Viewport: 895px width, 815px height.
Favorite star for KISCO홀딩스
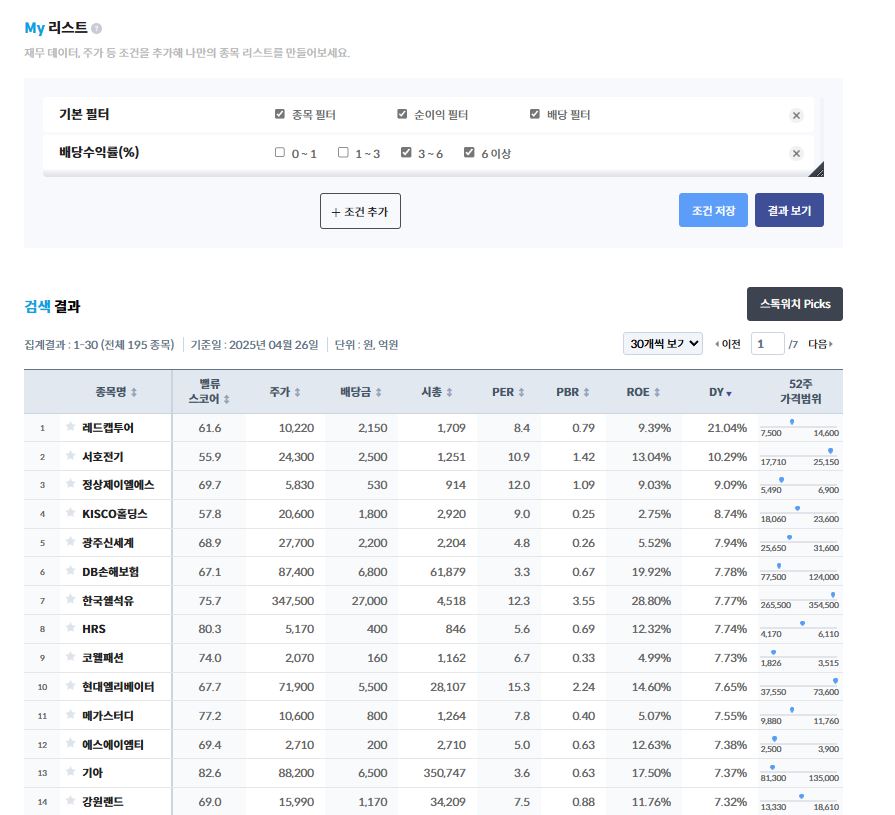pos(70,513)
